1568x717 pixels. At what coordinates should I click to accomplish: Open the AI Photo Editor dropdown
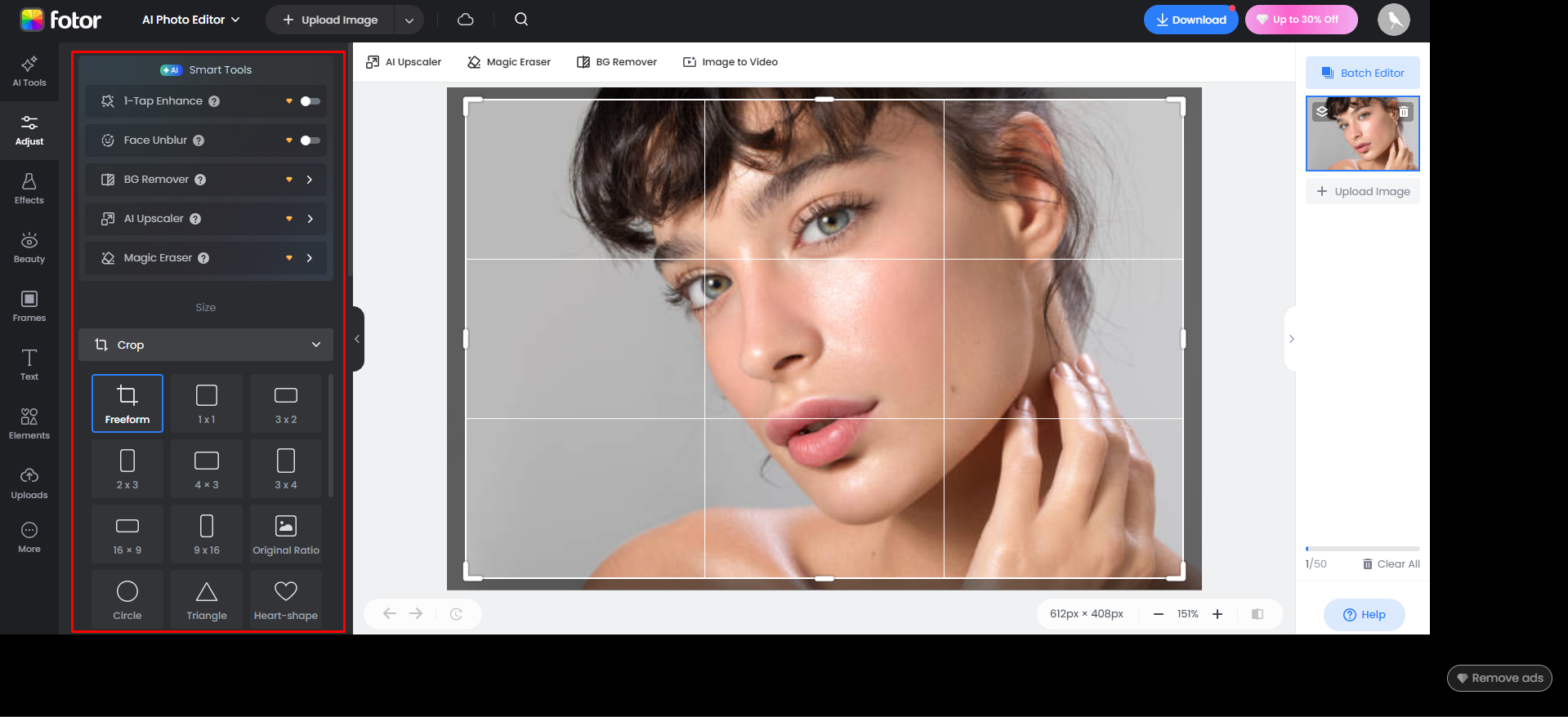[x=191, y=20]
